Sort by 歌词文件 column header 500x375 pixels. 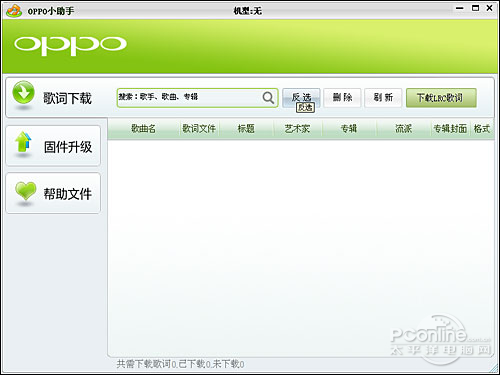tap(199, 129)
